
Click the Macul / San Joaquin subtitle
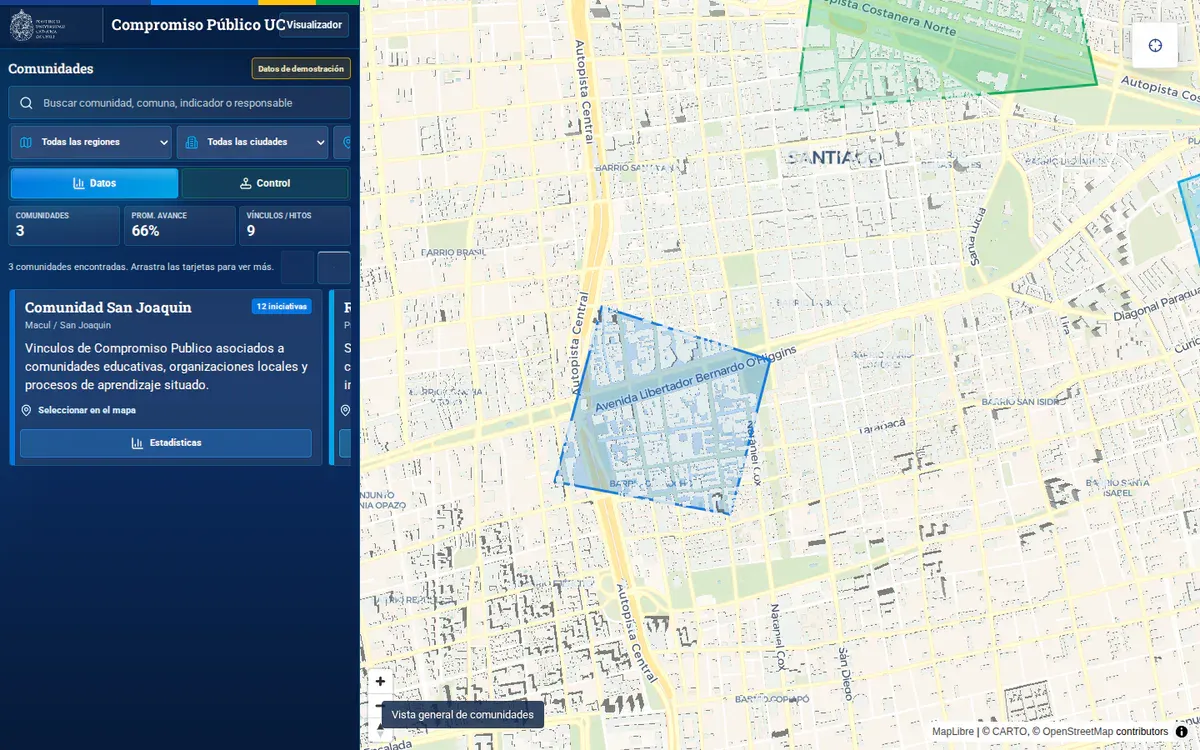pyautogui.click(x=68, y=325)
